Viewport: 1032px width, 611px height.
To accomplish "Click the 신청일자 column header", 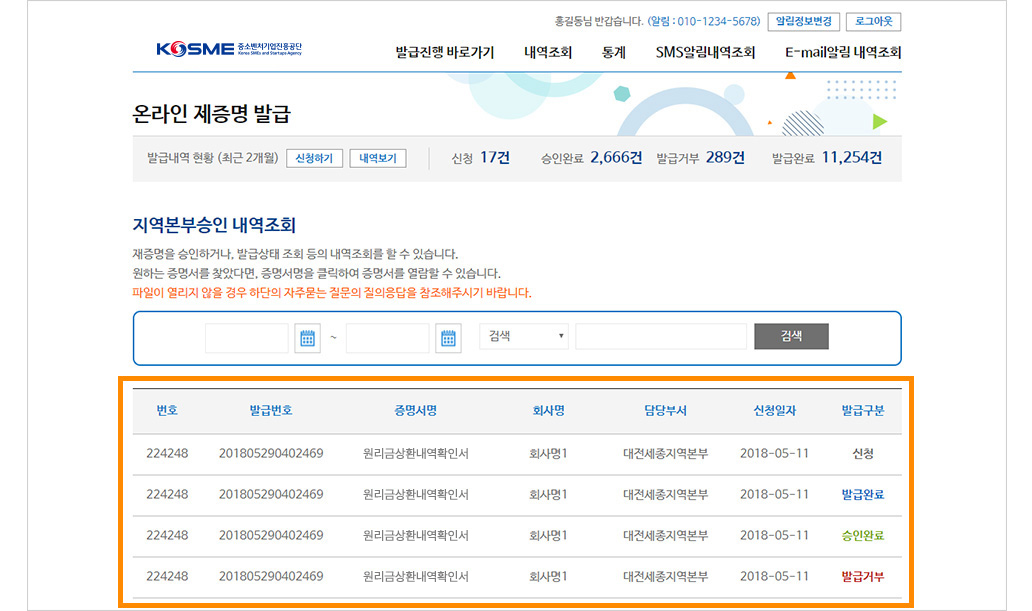I will 774,410.
